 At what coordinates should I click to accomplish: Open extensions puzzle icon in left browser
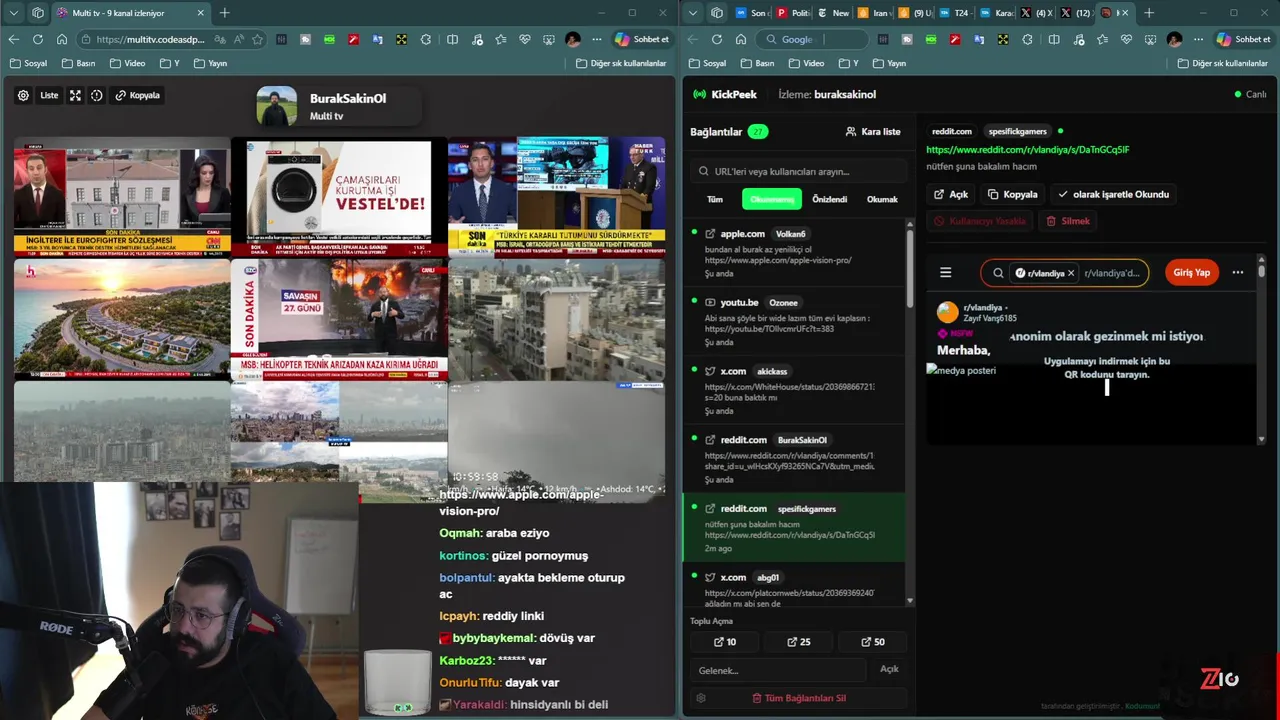[x=426, y=39]
